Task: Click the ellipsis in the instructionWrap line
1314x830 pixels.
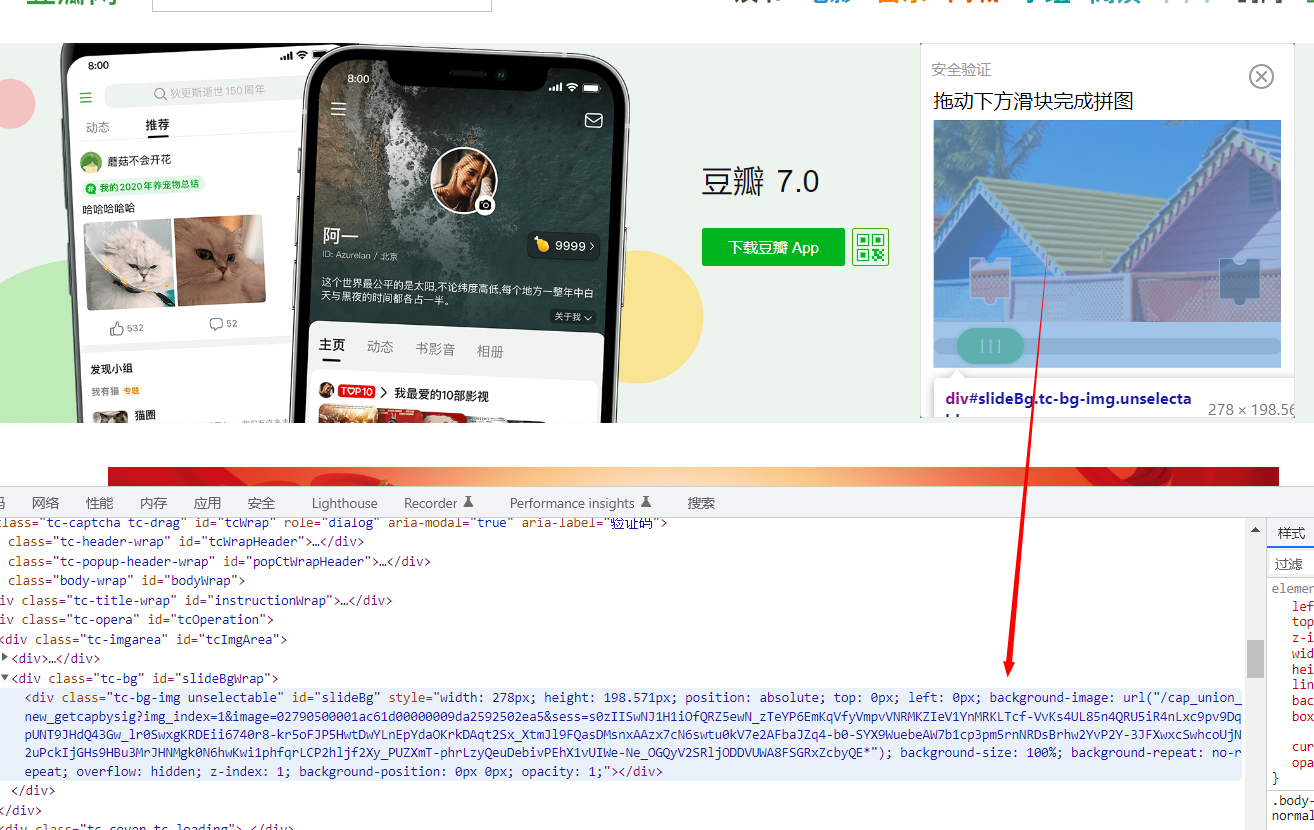Action: click(x=343, y=600)
